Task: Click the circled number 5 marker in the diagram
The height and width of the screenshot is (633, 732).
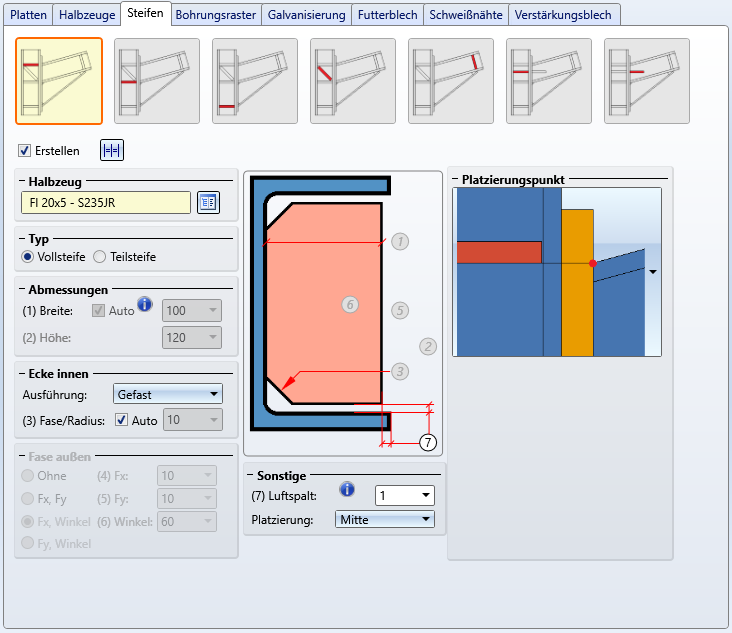Action: pyautogui.click(x=400, y=310)
